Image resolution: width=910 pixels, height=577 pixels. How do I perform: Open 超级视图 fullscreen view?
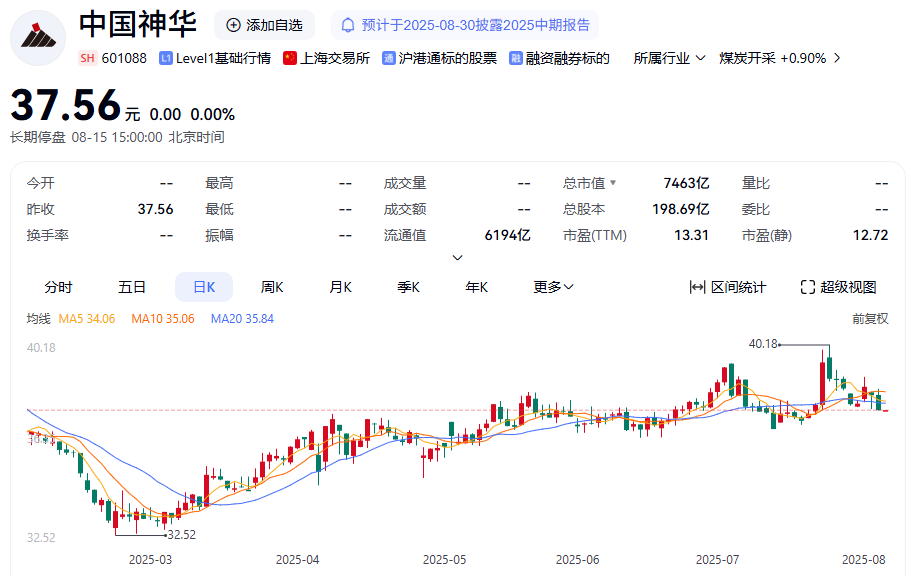tap(838, 287)
